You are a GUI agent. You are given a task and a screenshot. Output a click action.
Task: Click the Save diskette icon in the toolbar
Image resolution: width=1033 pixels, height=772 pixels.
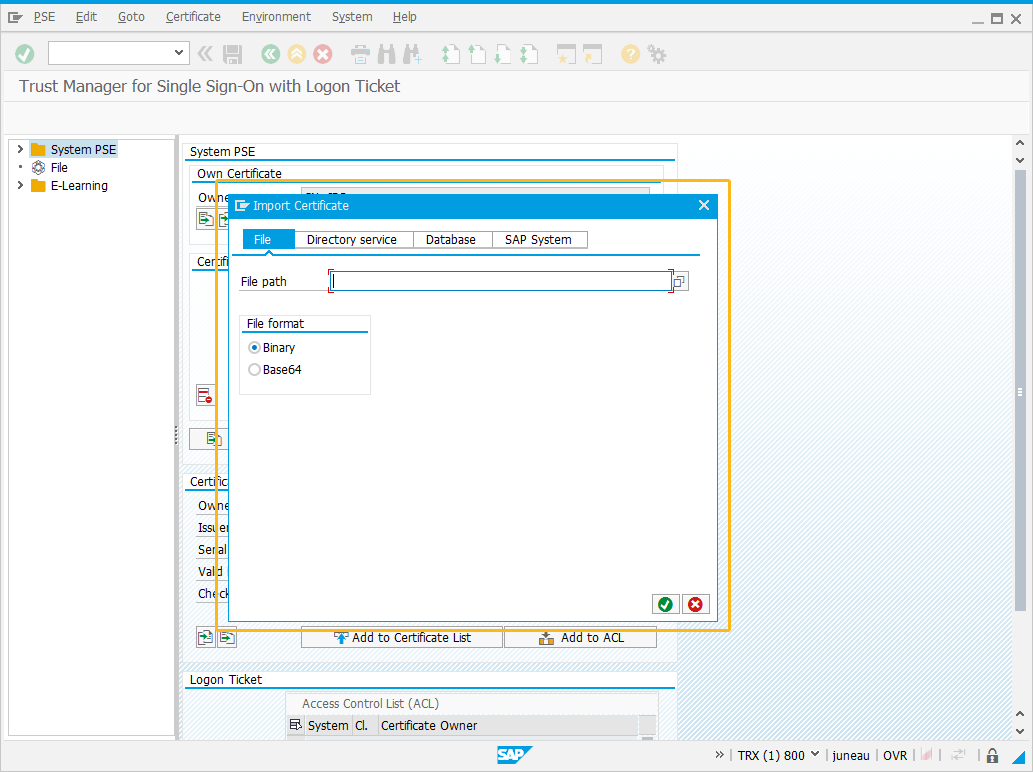point(233,54)
